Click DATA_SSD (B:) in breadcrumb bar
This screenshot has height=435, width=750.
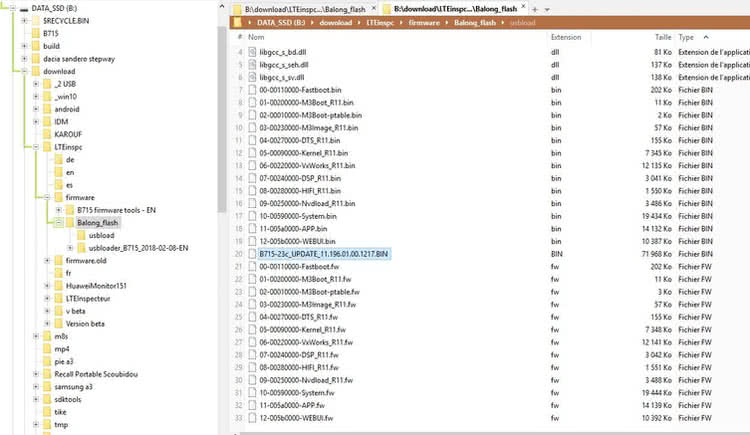(x=281, y=22)
